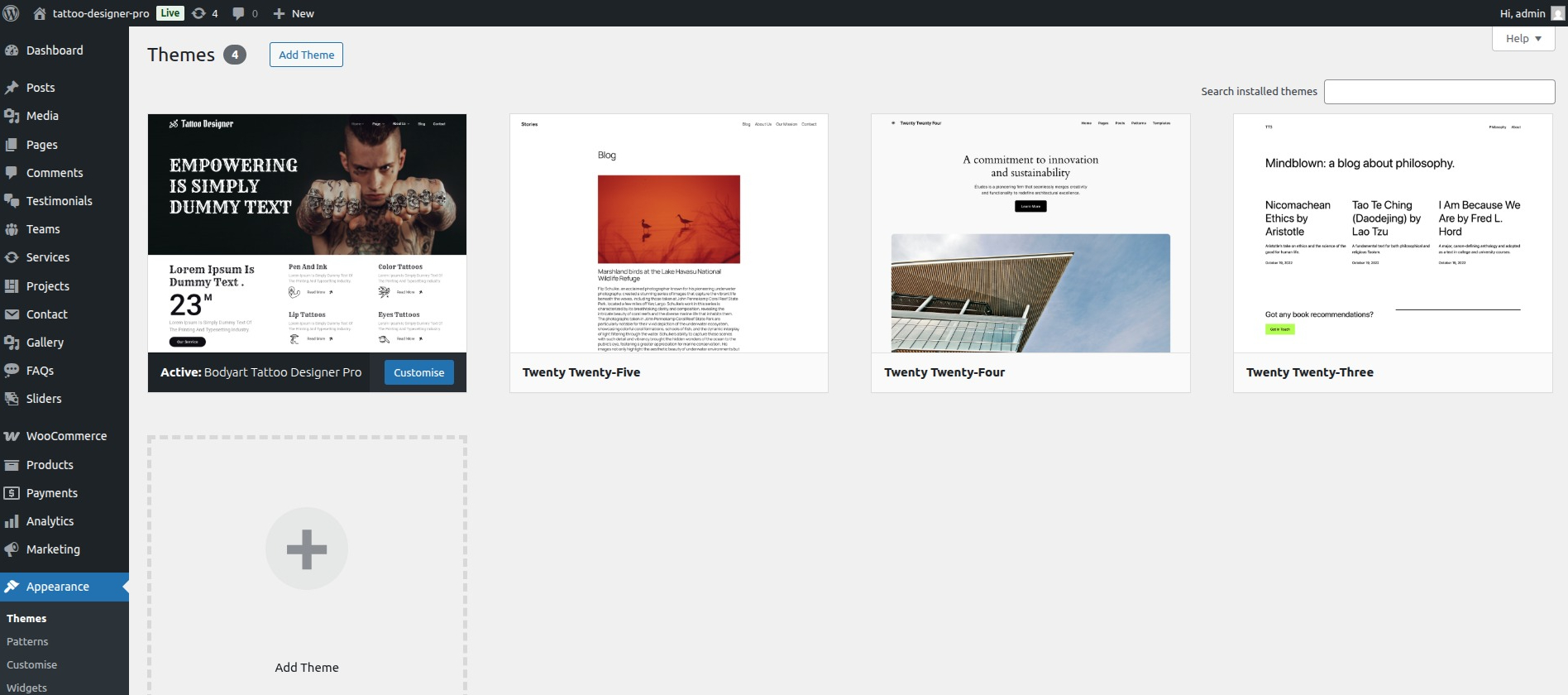The height and width of the screenshot is (695, 1568).
Task: Click the Twenty Twenty-Three theme name
Action: coord(1310,372)
